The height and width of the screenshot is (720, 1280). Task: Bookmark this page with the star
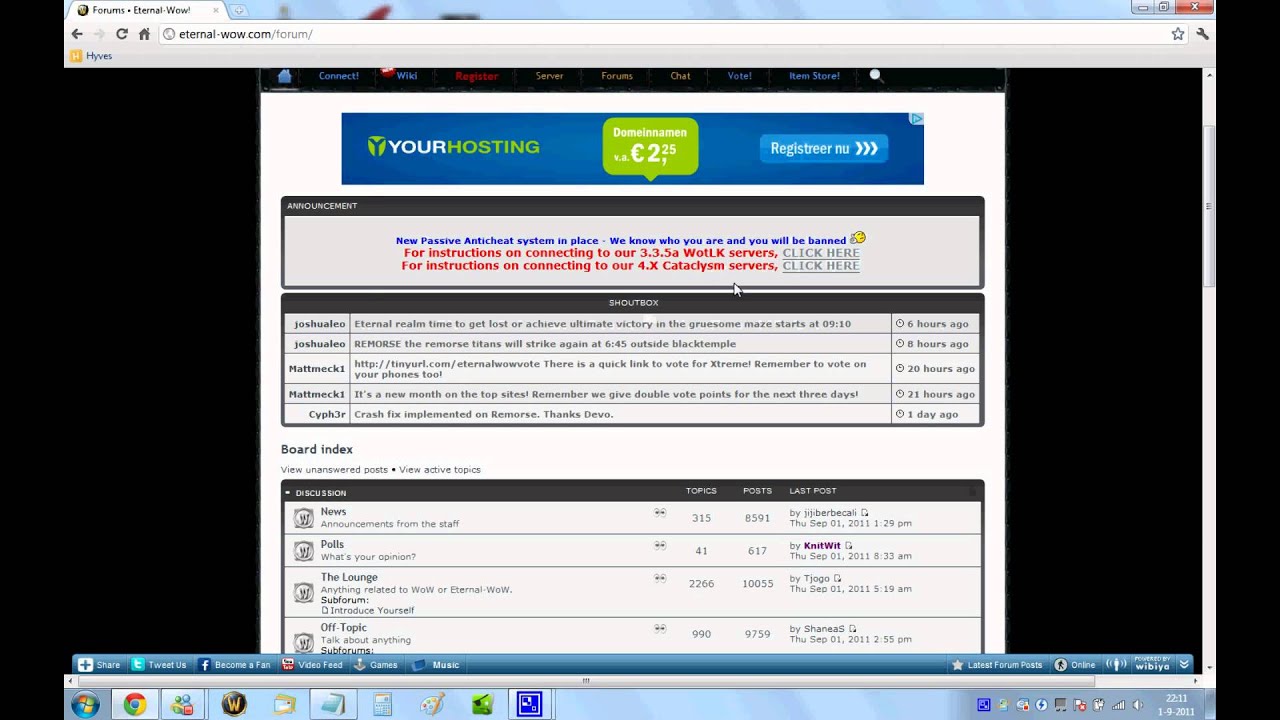pyautogui.click(x=1178, y=34)
